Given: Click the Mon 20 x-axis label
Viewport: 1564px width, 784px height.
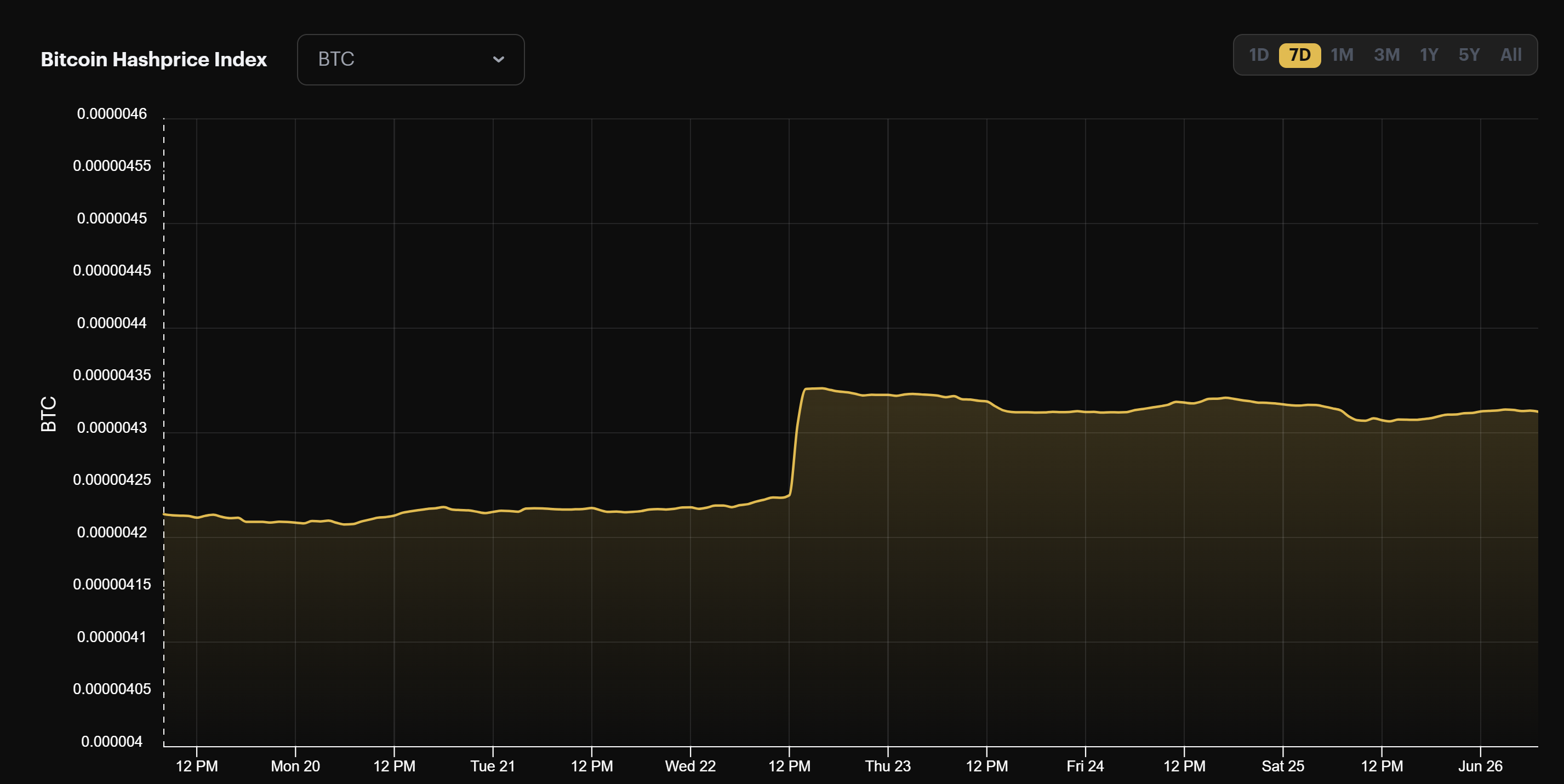Looking at the screenshot, I should tap(295, 766).
